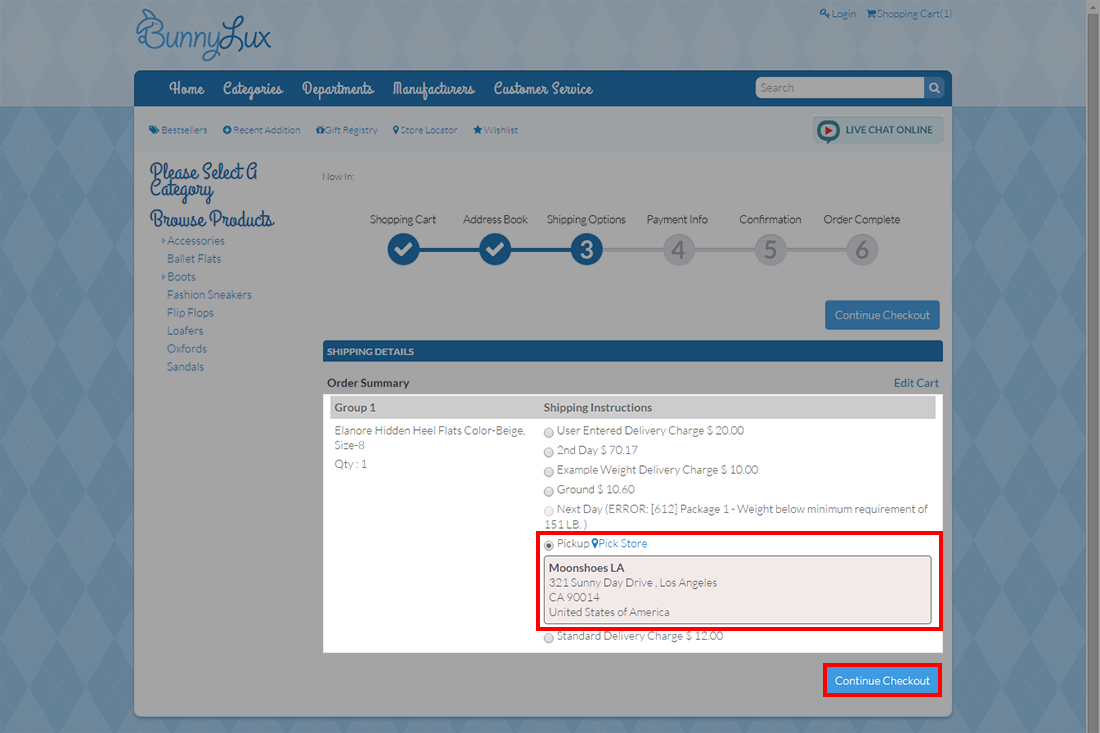Screen dimensions: 1100x733
Task: Click the Elanore Hidden Heel Flats item text
Action: tap(430, 438)
